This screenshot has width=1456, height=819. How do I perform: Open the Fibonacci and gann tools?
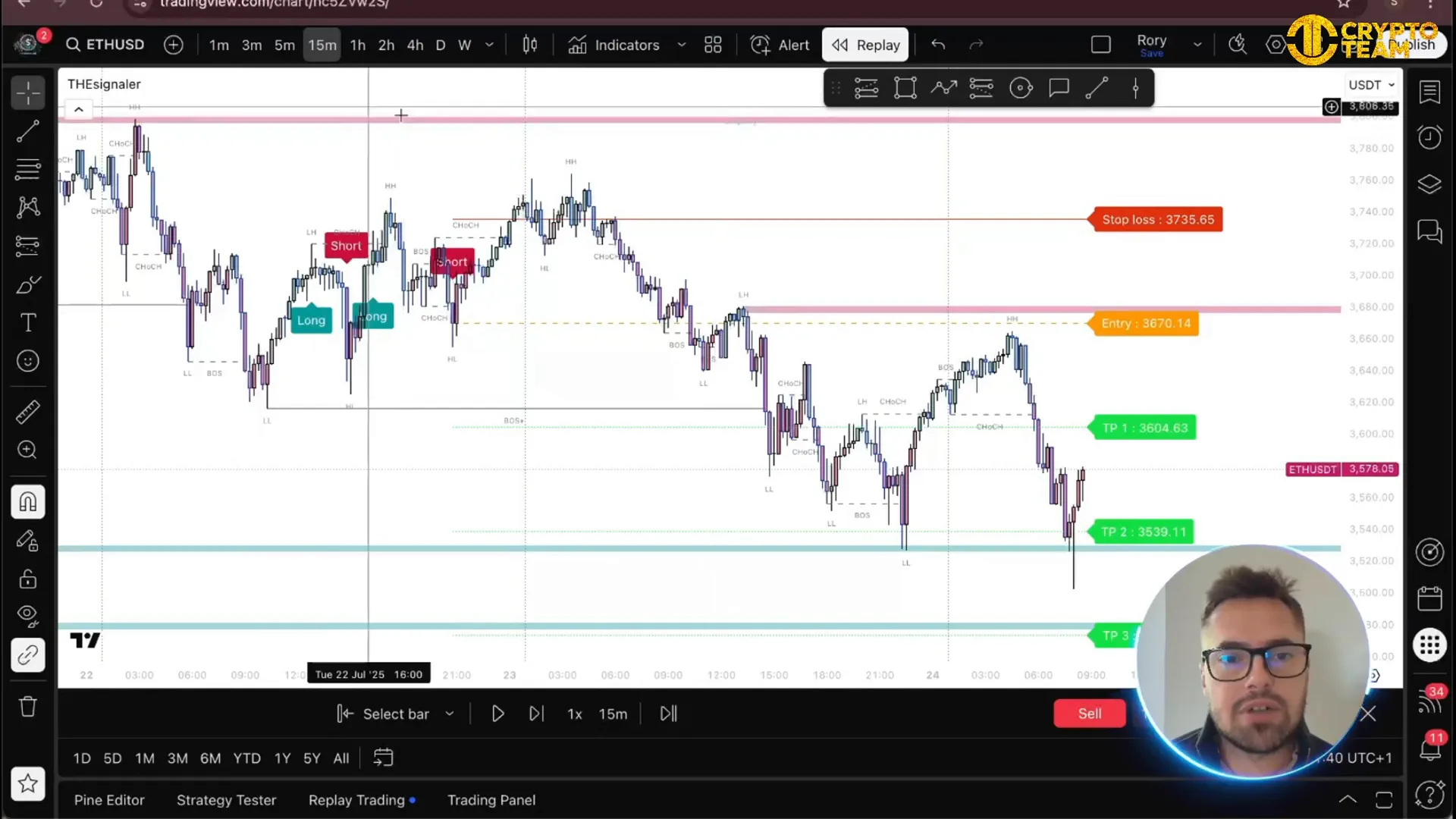pyautogui.click(x=28, y=169)
